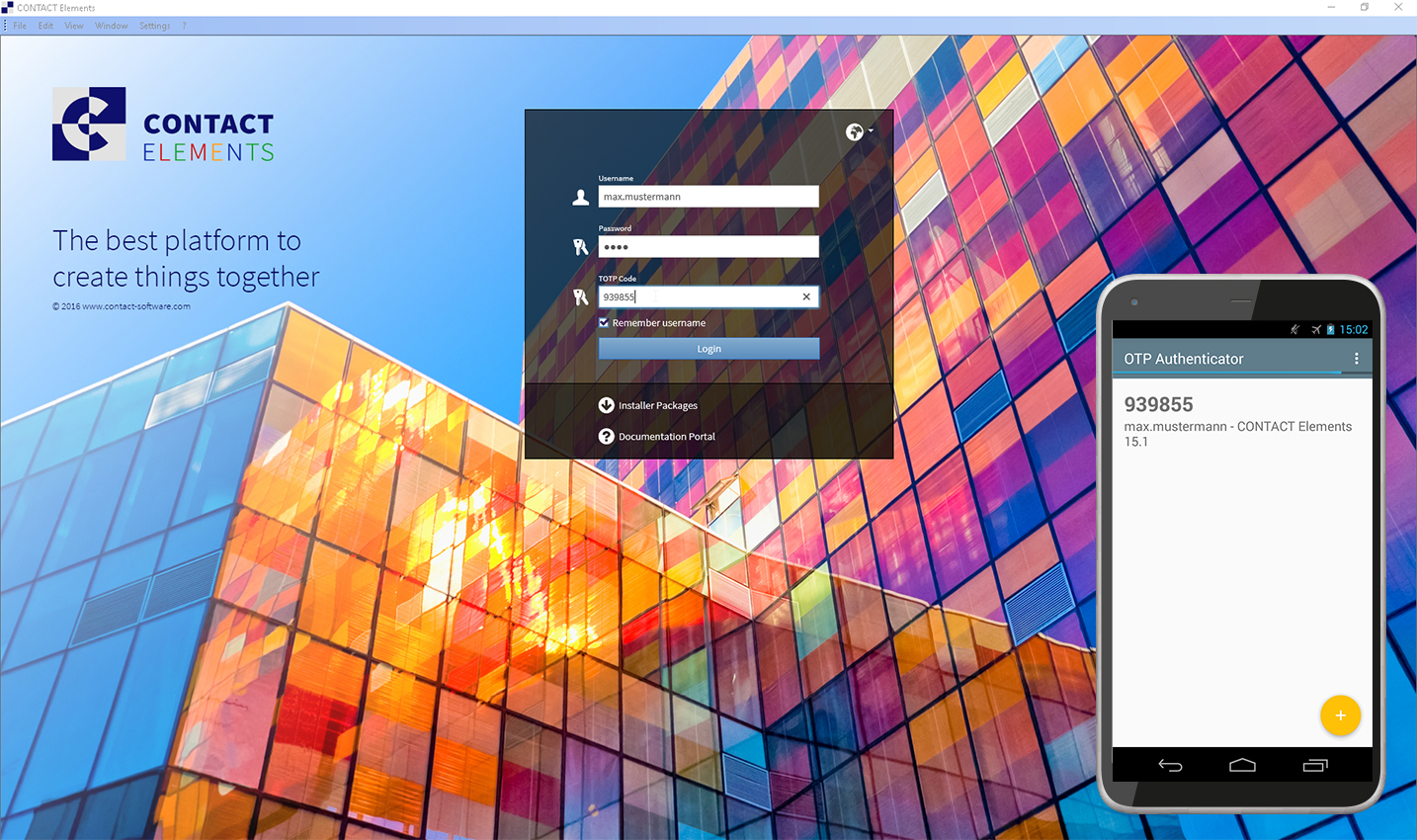Minimize the CONTACT Elements window
This screenshot has width=1417, height=840.
(x=1331, y=7)
